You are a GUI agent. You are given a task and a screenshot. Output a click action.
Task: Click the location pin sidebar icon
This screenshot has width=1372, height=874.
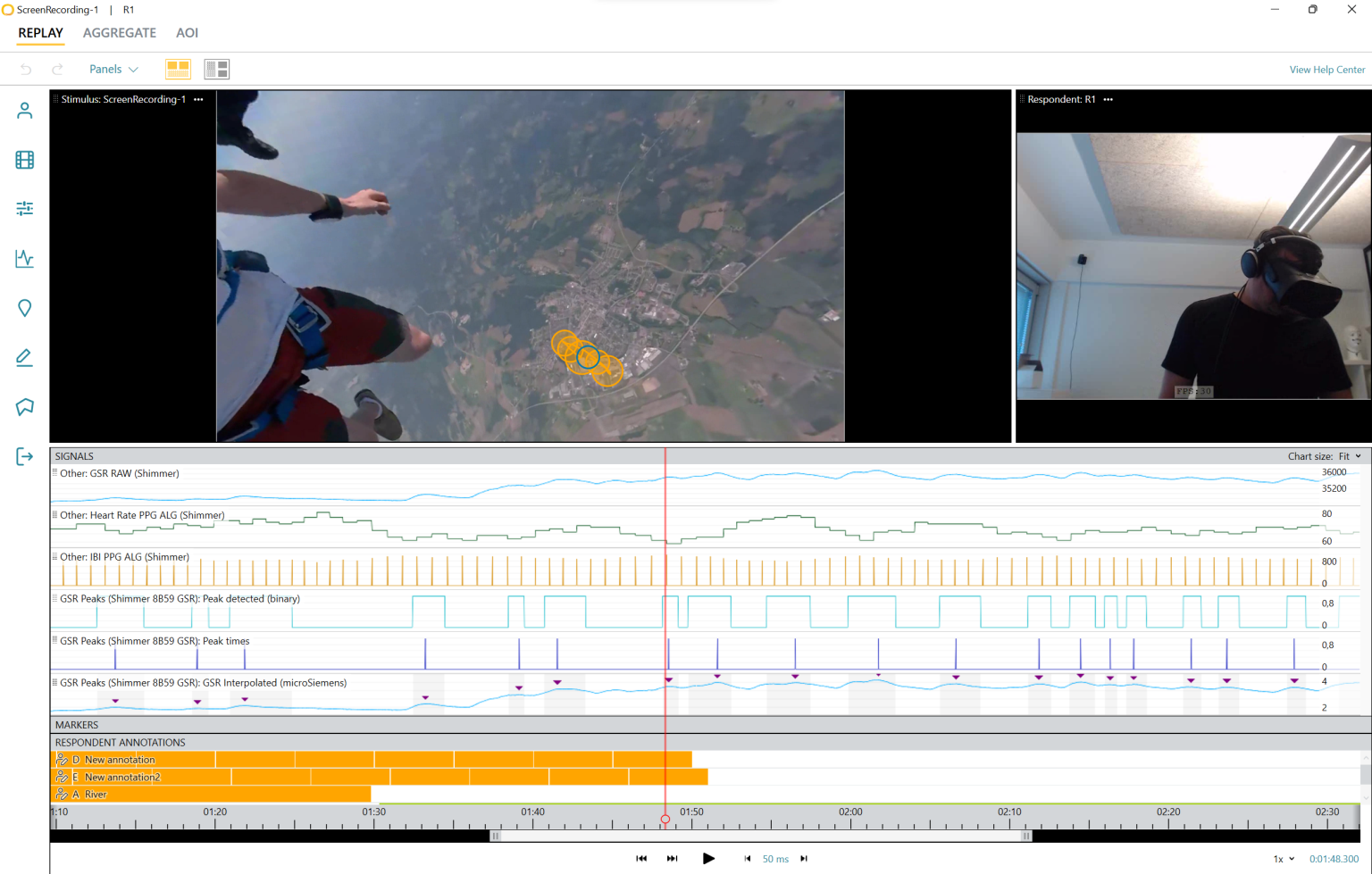[25, 308]
